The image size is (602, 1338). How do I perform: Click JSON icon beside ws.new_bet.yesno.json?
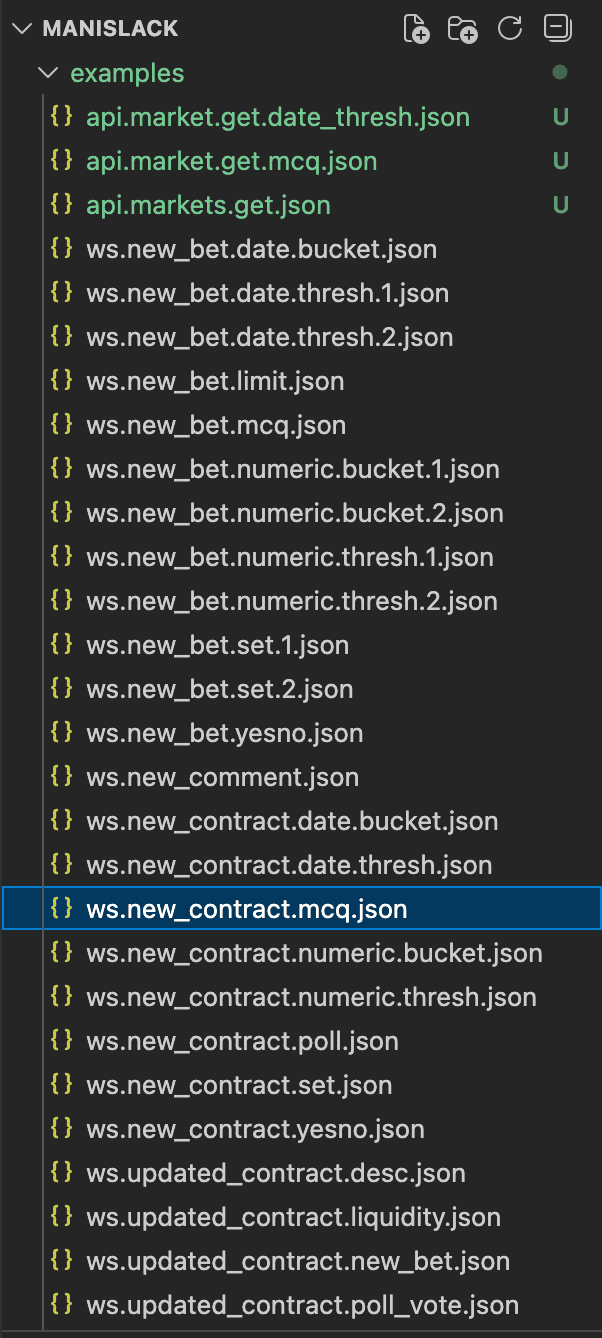point(61,733)
